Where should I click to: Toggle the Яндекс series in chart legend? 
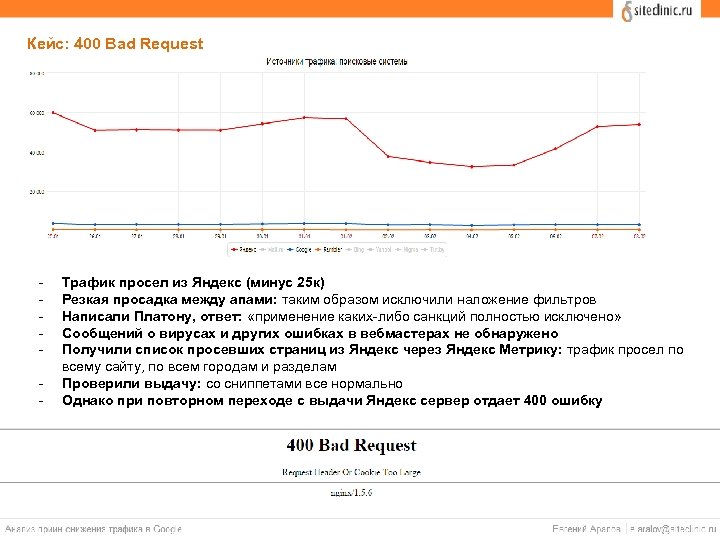click(244, 250)
